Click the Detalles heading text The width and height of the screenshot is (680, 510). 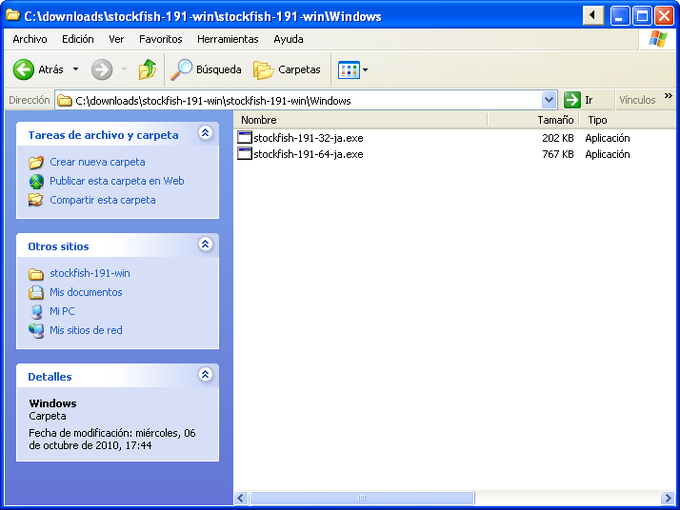click(50, 376)
